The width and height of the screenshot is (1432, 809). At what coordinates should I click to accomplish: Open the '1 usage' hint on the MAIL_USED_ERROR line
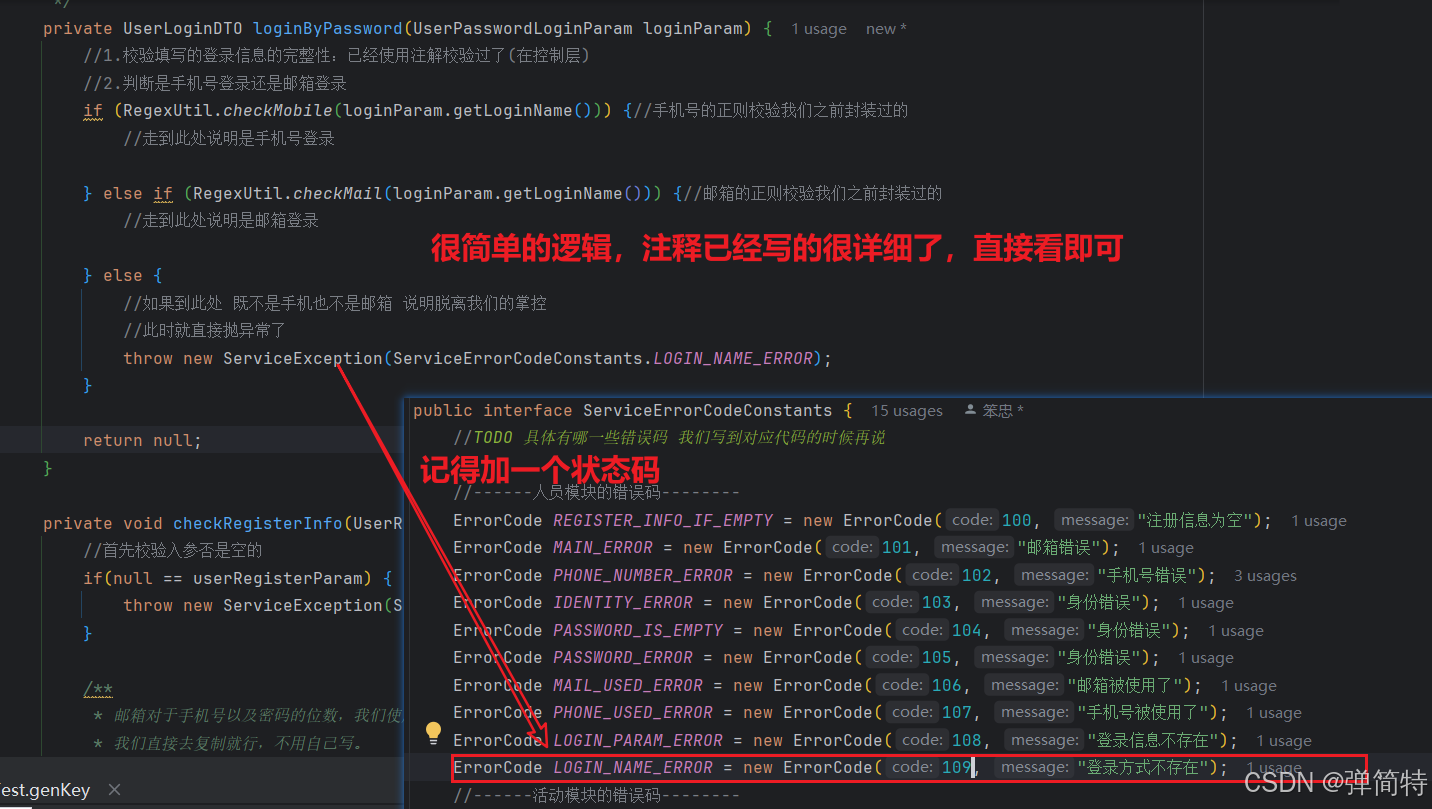[x=1249, y=686]
